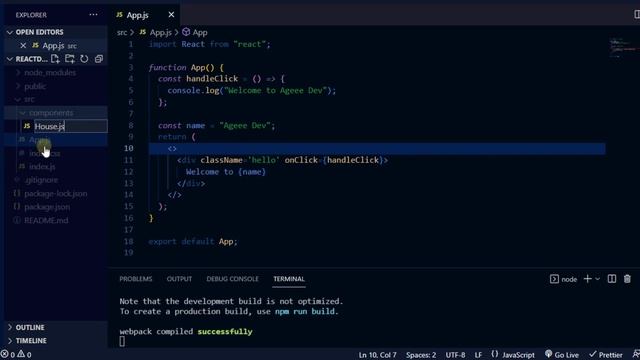Click the New Folder icon in explorer
The height and width of the screenshot is (360, 640).
70,59
